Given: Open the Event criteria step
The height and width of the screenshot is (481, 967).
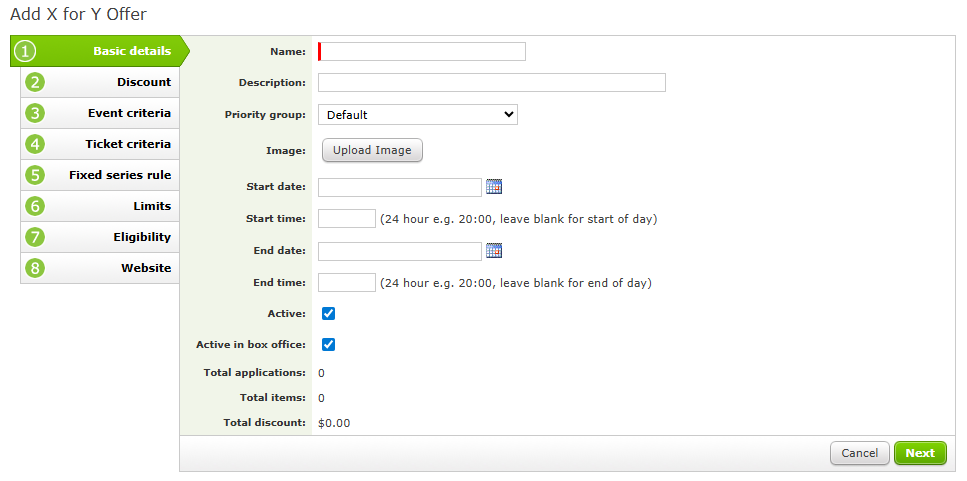Looking at the screenshot, I should [100, 113].
